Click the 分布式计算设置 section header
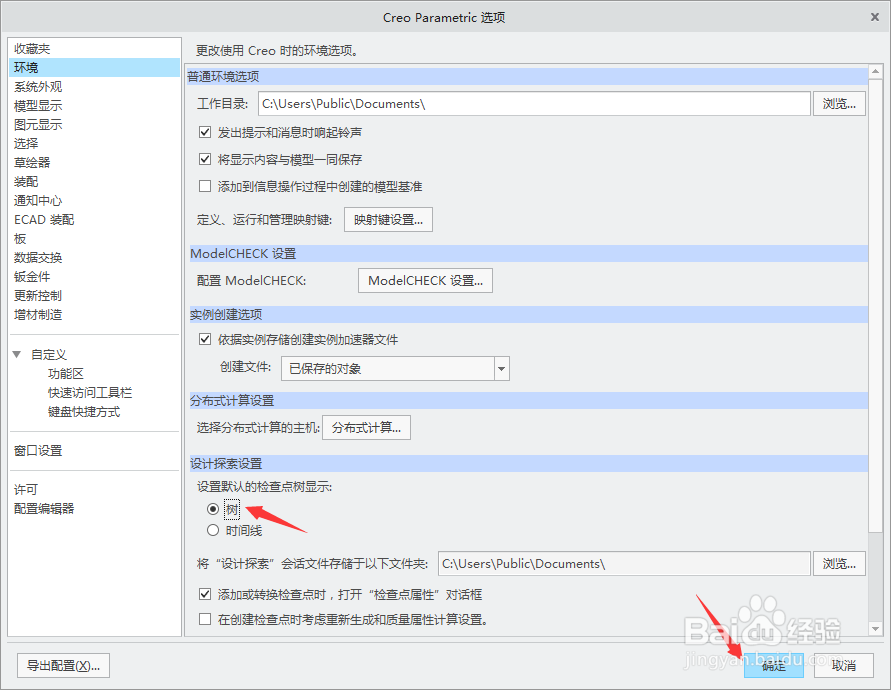Image resolution: width=891 pixels, height=690 pixels. tap(529, 401)
